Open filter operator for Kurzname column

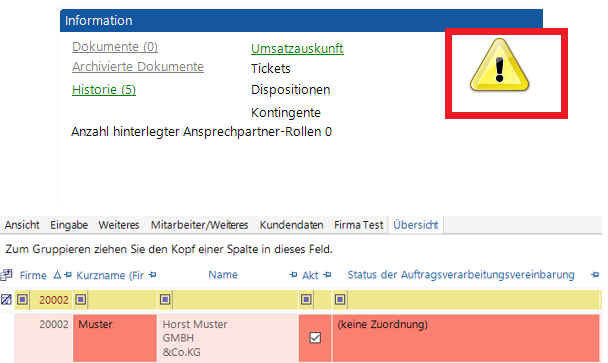[x=81, y=299]
